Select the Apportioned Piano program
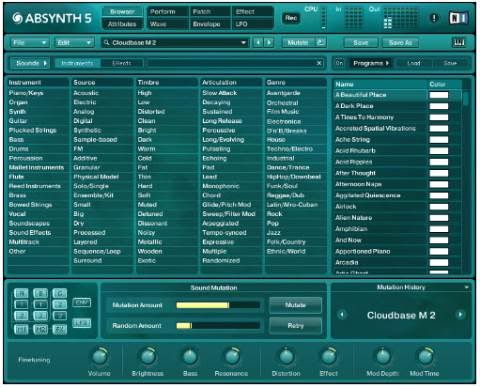Screen dimensions: 480x387 (380, 251)
